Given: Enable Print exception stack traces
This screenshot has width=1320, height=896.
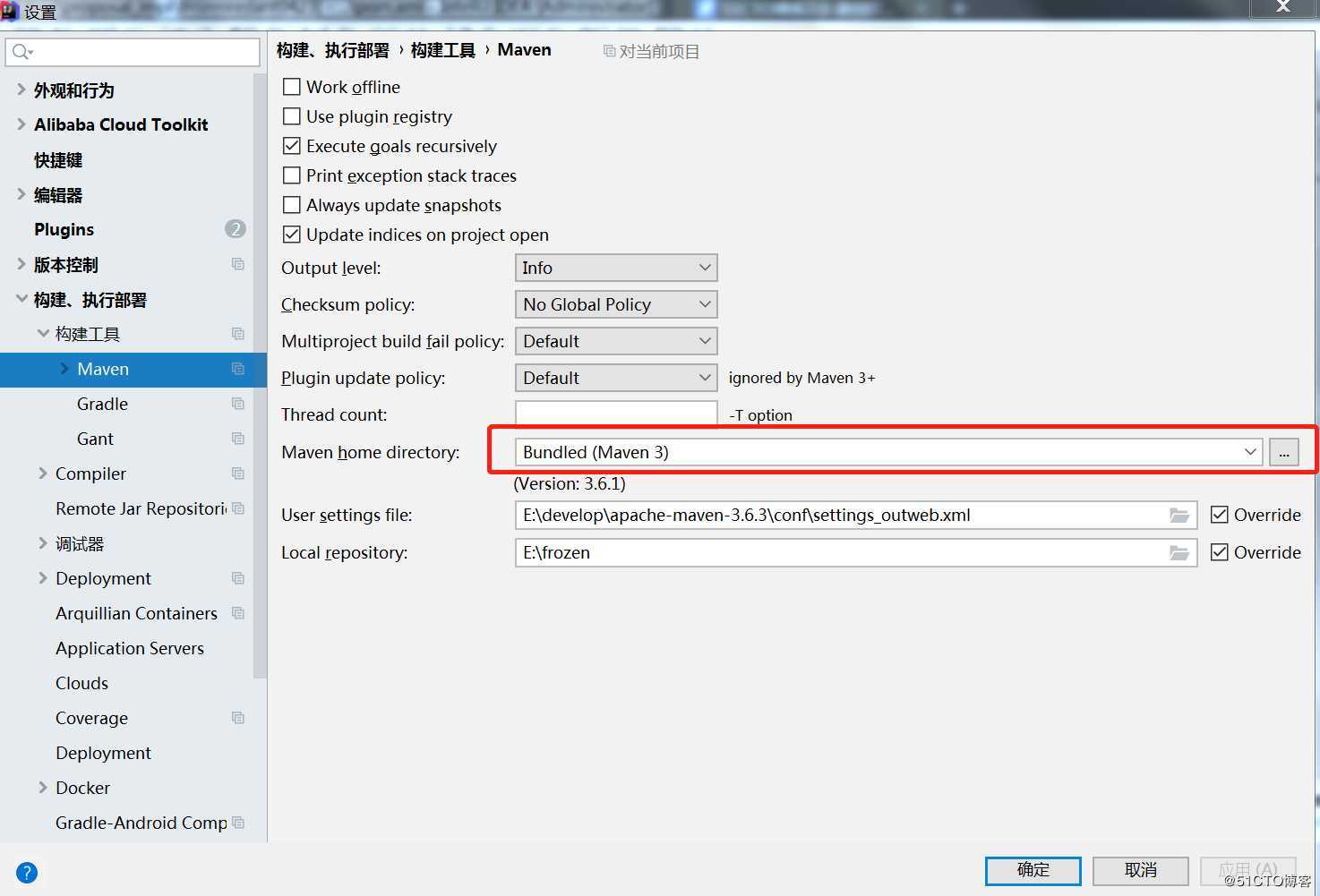Looking at the screenshot, I should click(291, 175).
